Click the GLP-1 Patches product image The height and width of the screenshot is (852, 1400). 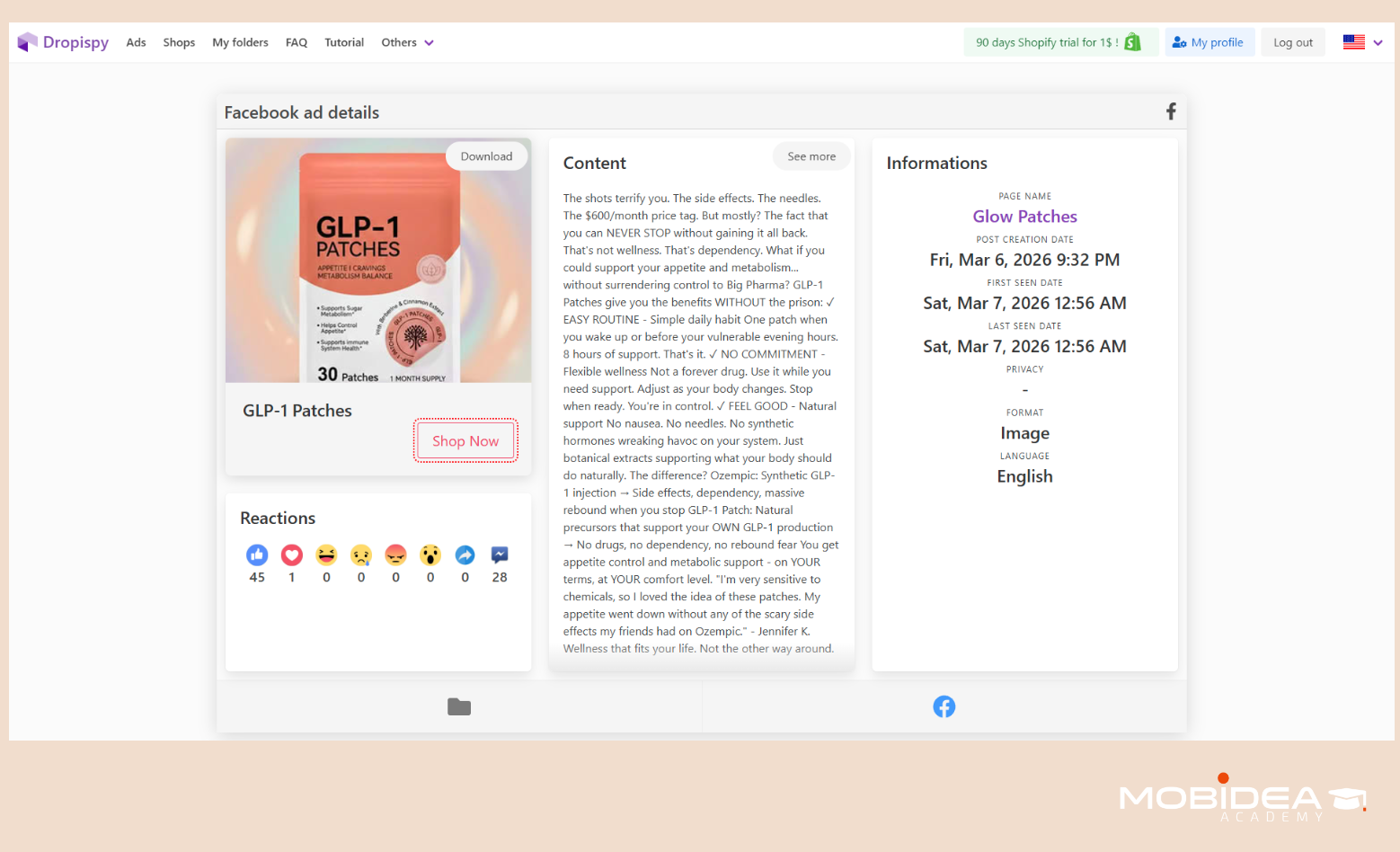pos(377,260)
